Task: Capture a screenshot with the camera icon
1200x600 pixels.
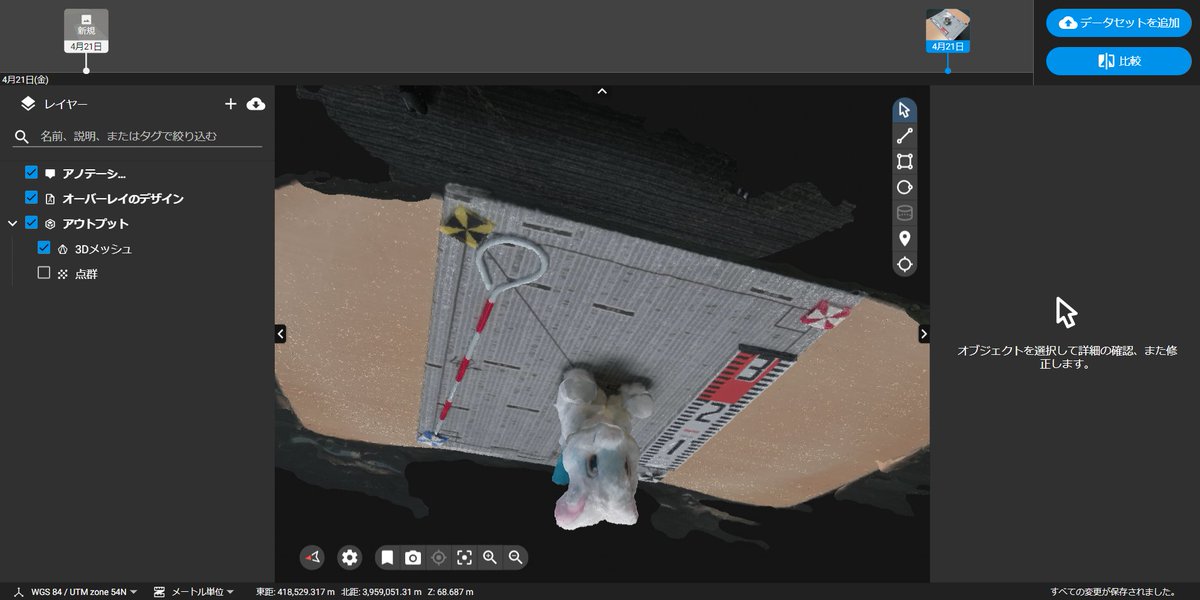Action: click(413, 557)
